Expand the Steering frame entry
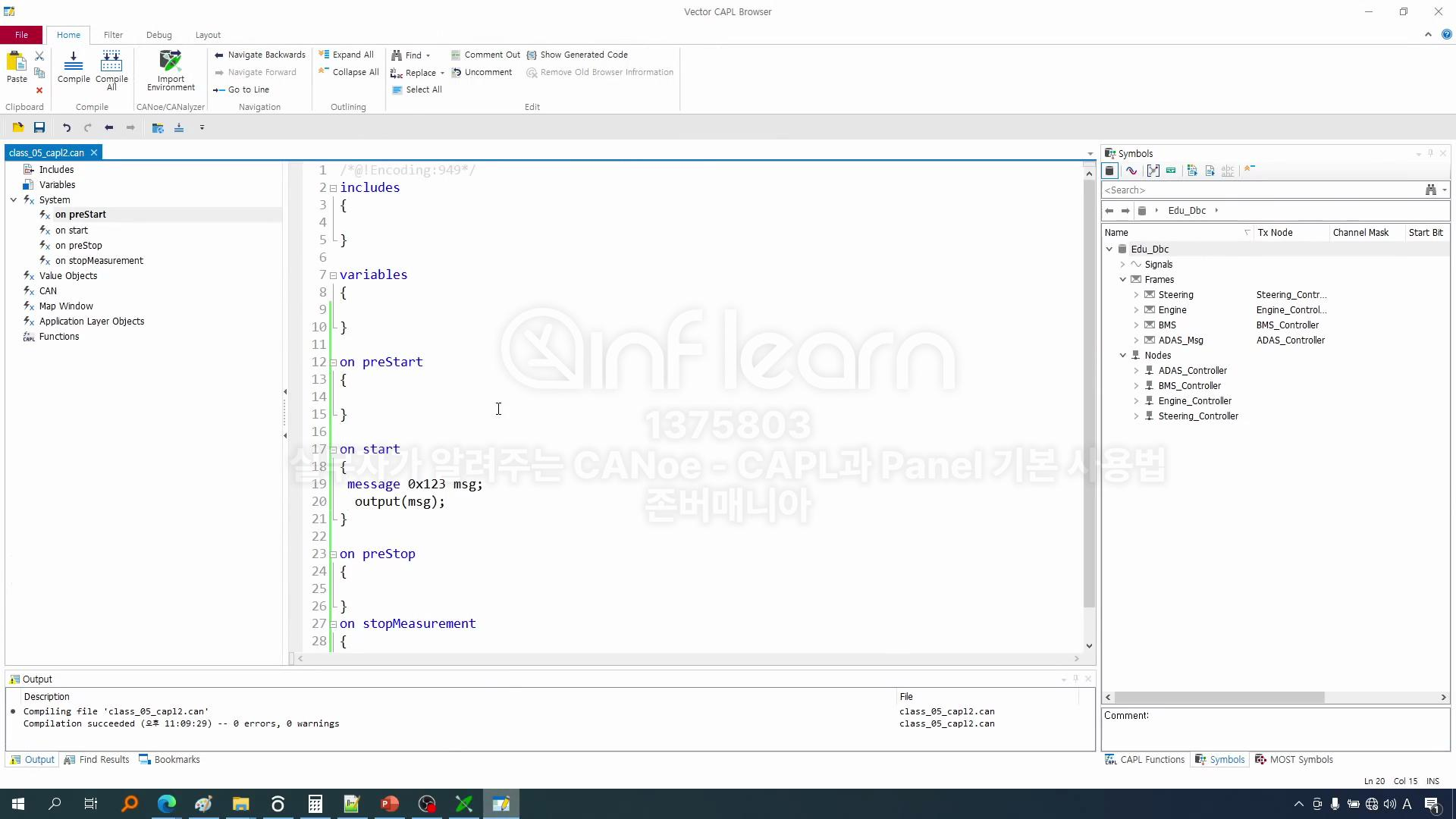1456x819 pixels. [1136, 295]
